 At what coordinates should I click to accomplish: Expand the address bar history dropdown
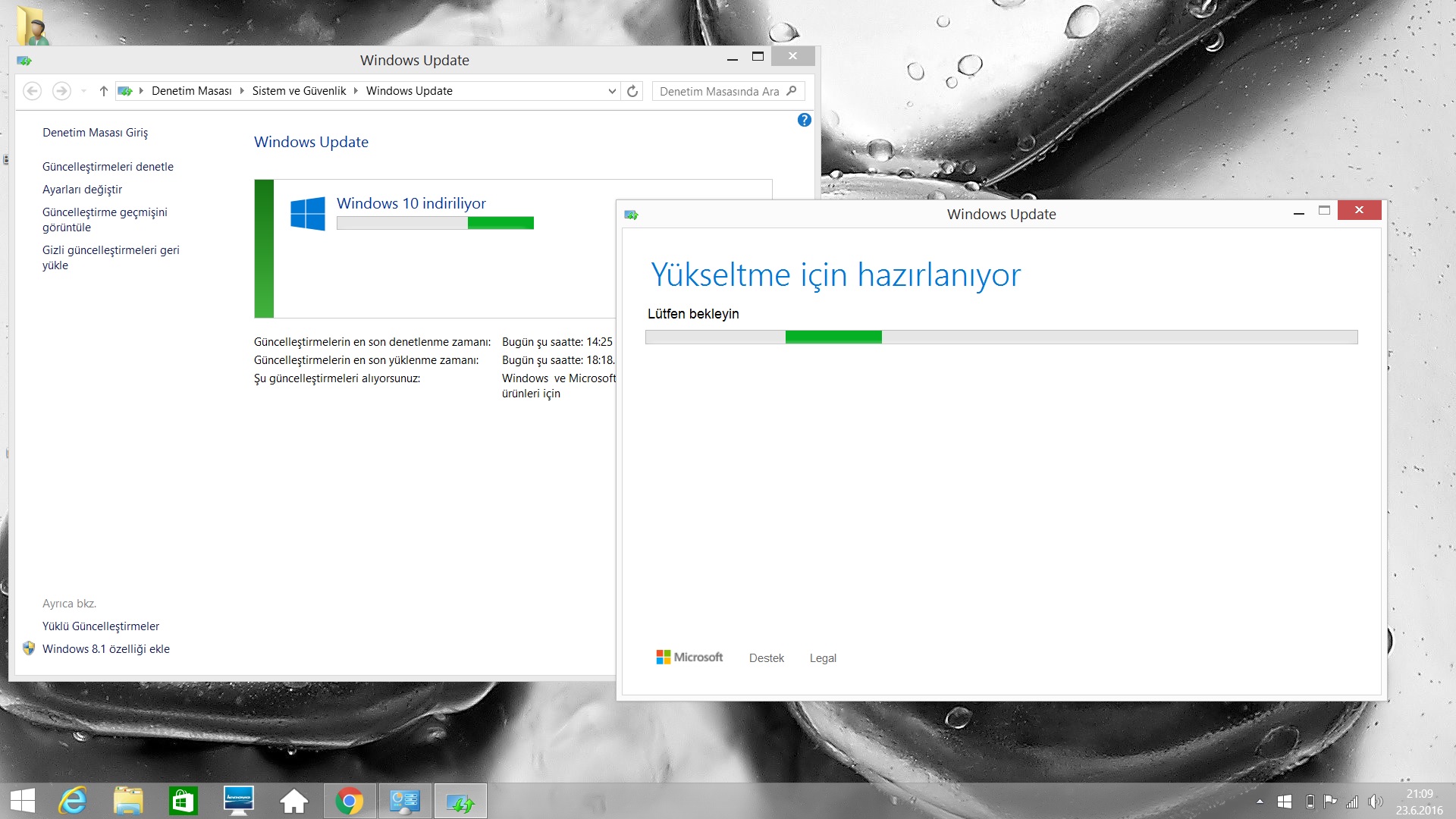pyautogui.click(x=612, y=91)
